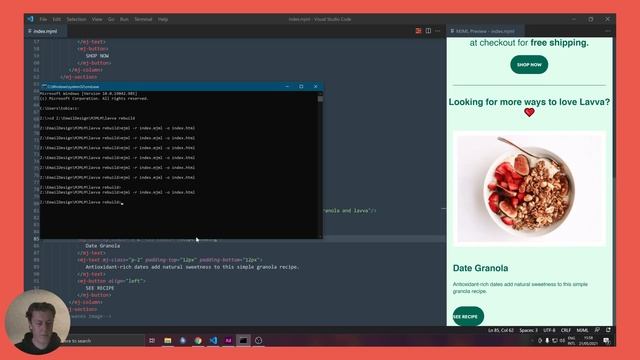Screen dimensions: 640x360
Task: Click the 'Spaces: 3' status bar item
Action: tap(529, 330)
